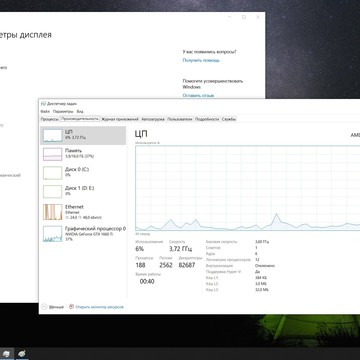Select Диск 1 (D: E:) graph icon
Viewport: 360px width, 360px height.
53,192
